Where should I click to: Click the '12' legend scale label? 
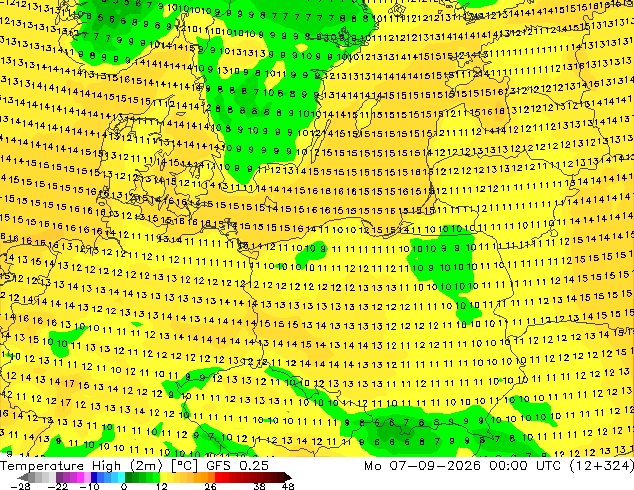pos(162,486)
